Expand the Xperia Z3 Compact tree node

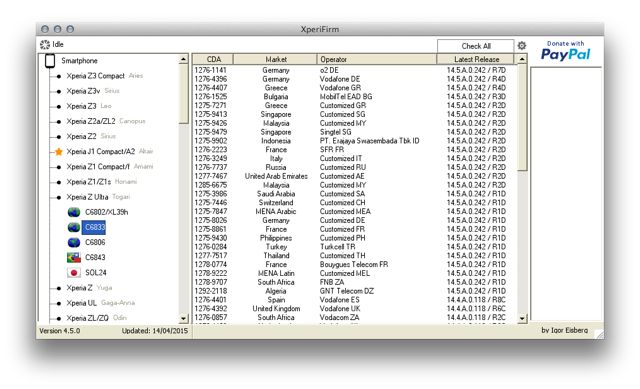[59, 76]
